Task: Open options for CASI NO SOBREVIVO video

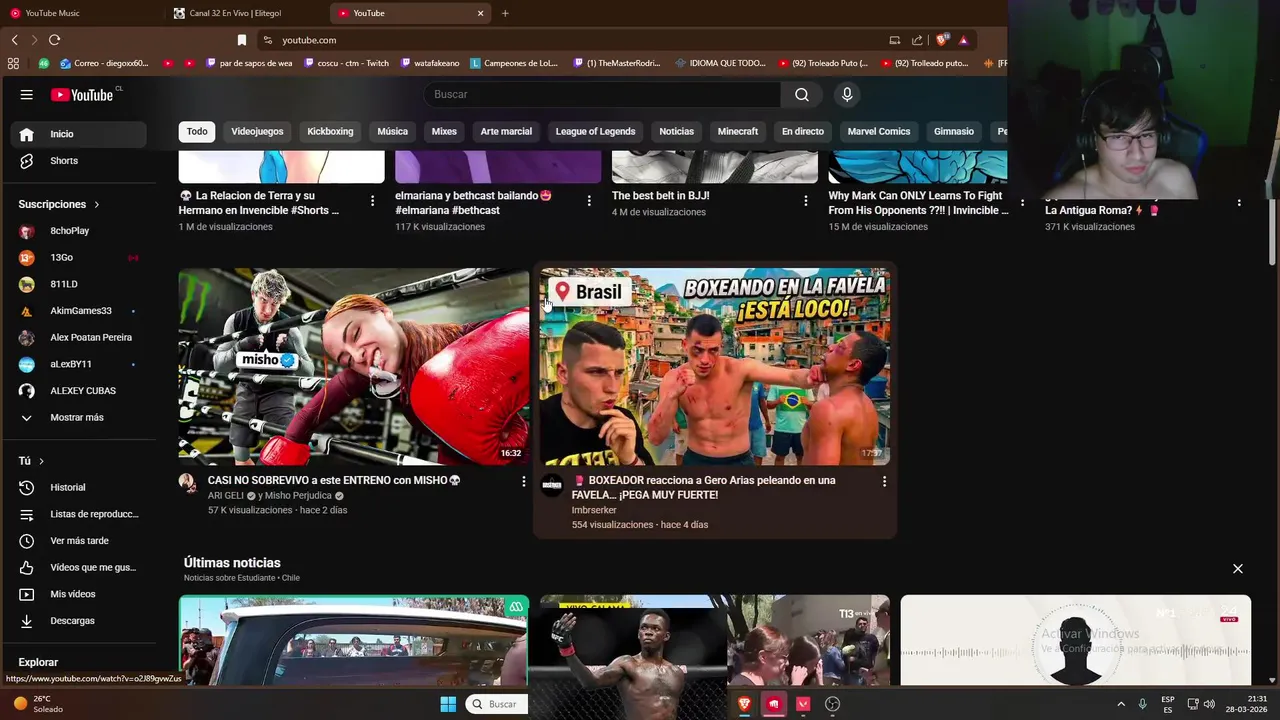Action: tap(523, 481)
